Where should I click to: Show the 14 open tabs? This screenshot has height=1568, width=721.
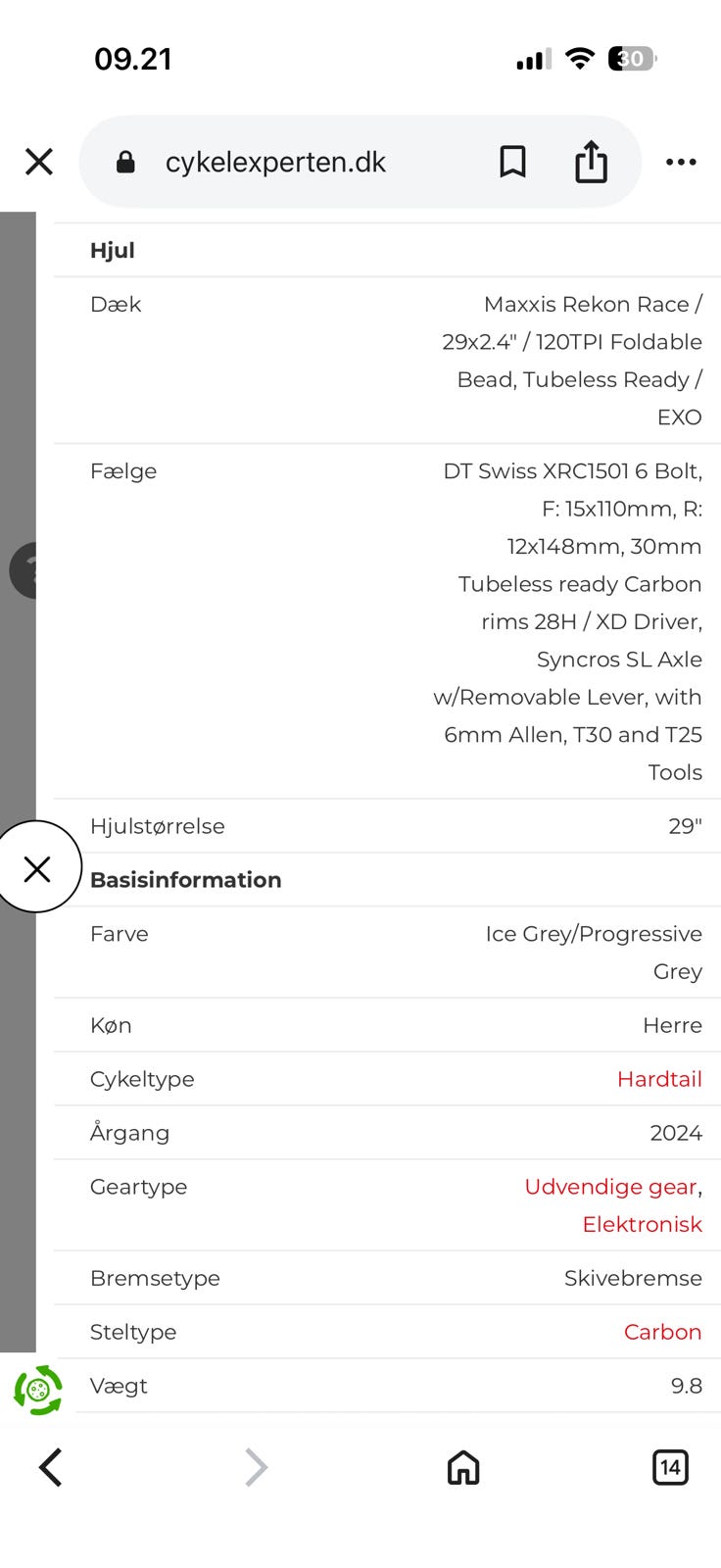670,1467
